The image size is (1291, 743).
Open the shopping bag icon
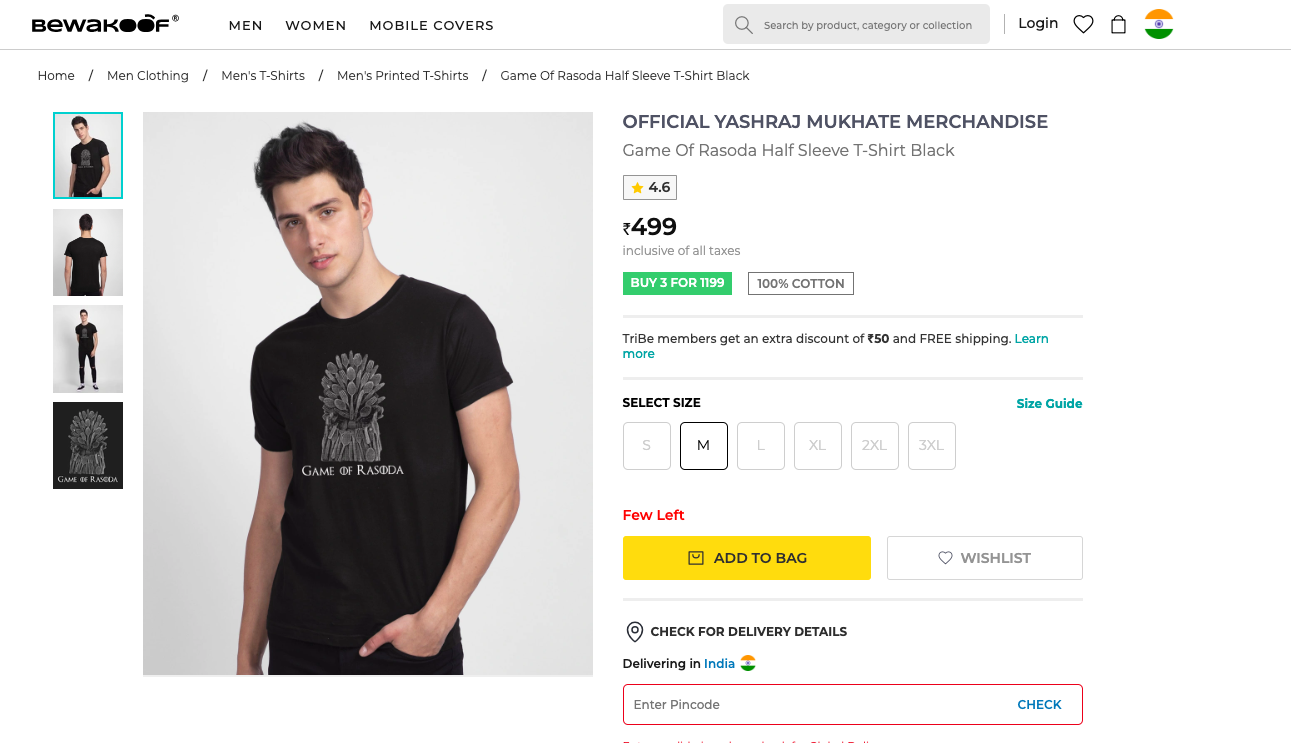[x=1119, y=24]
